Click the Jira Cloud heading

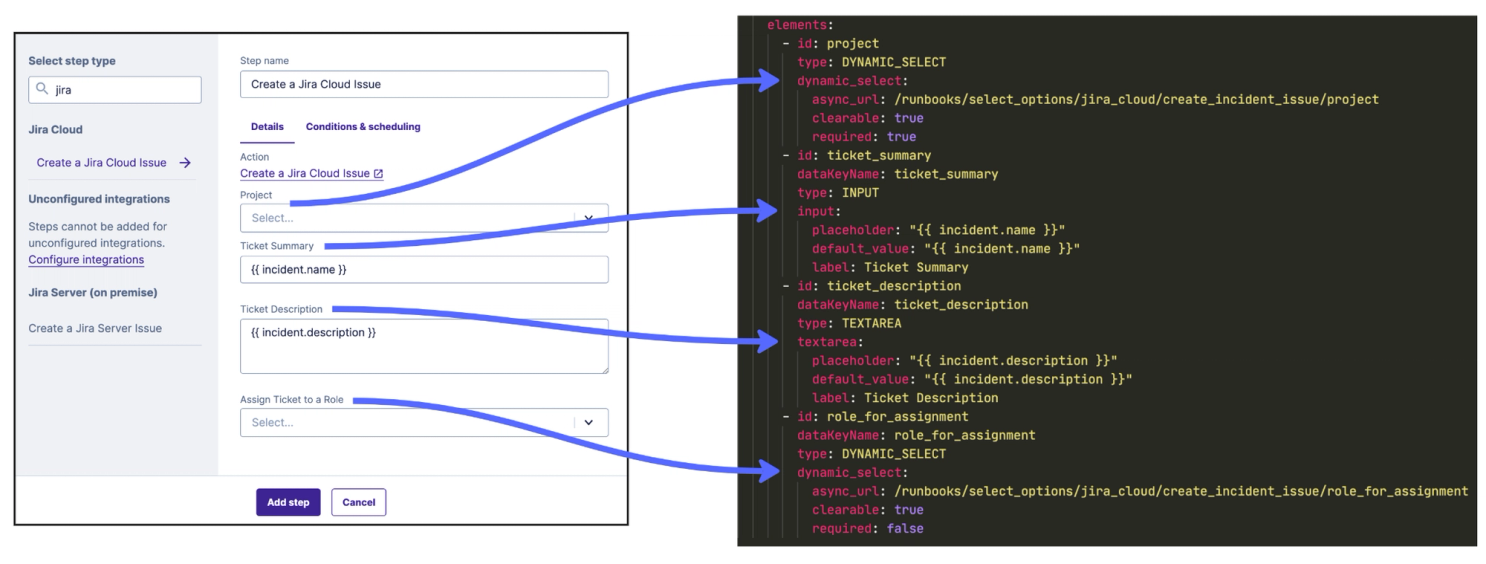click(x=56, y=129)
